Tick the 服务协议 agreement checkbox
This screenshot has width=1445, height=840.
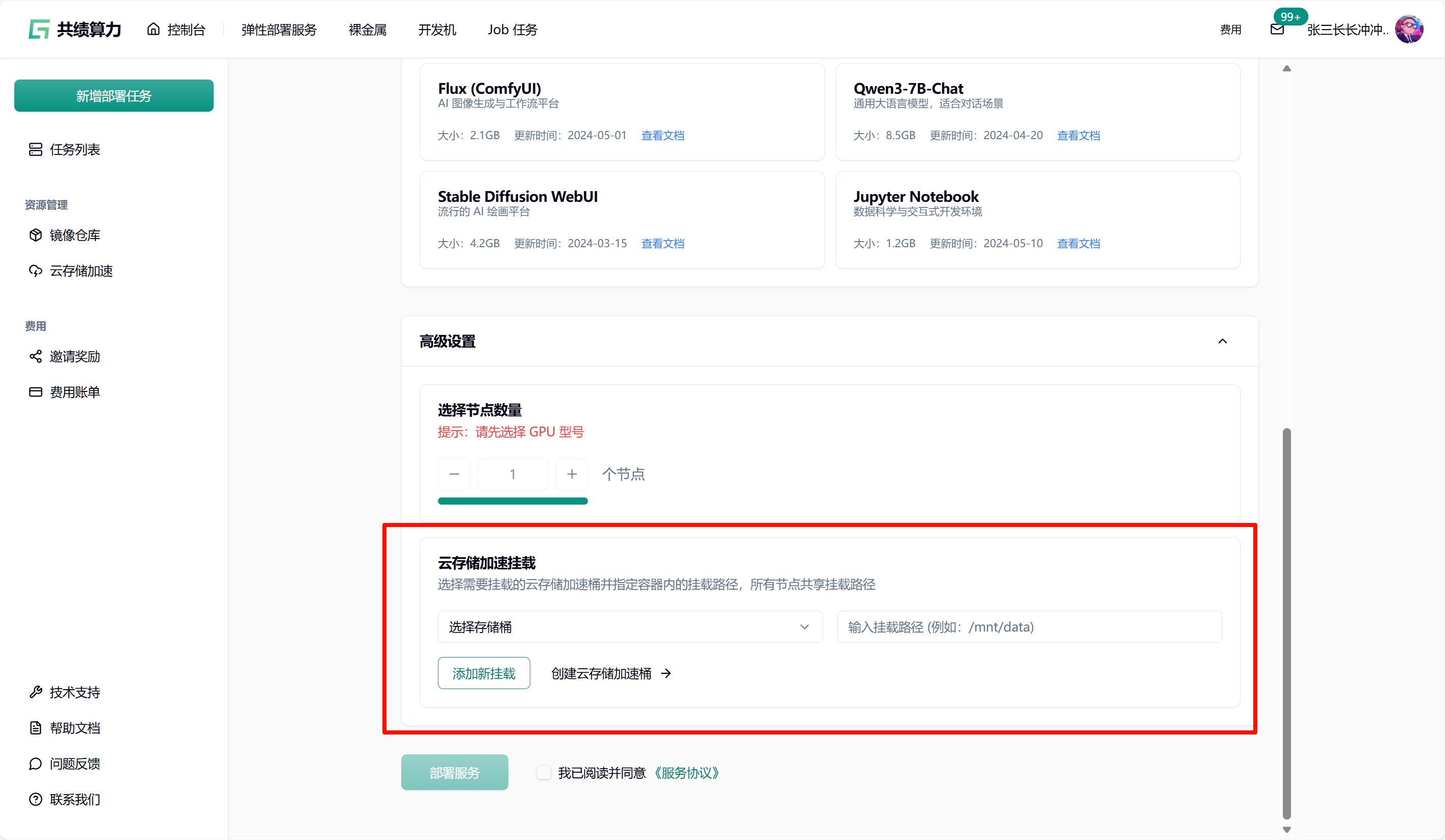pos(544,772)
